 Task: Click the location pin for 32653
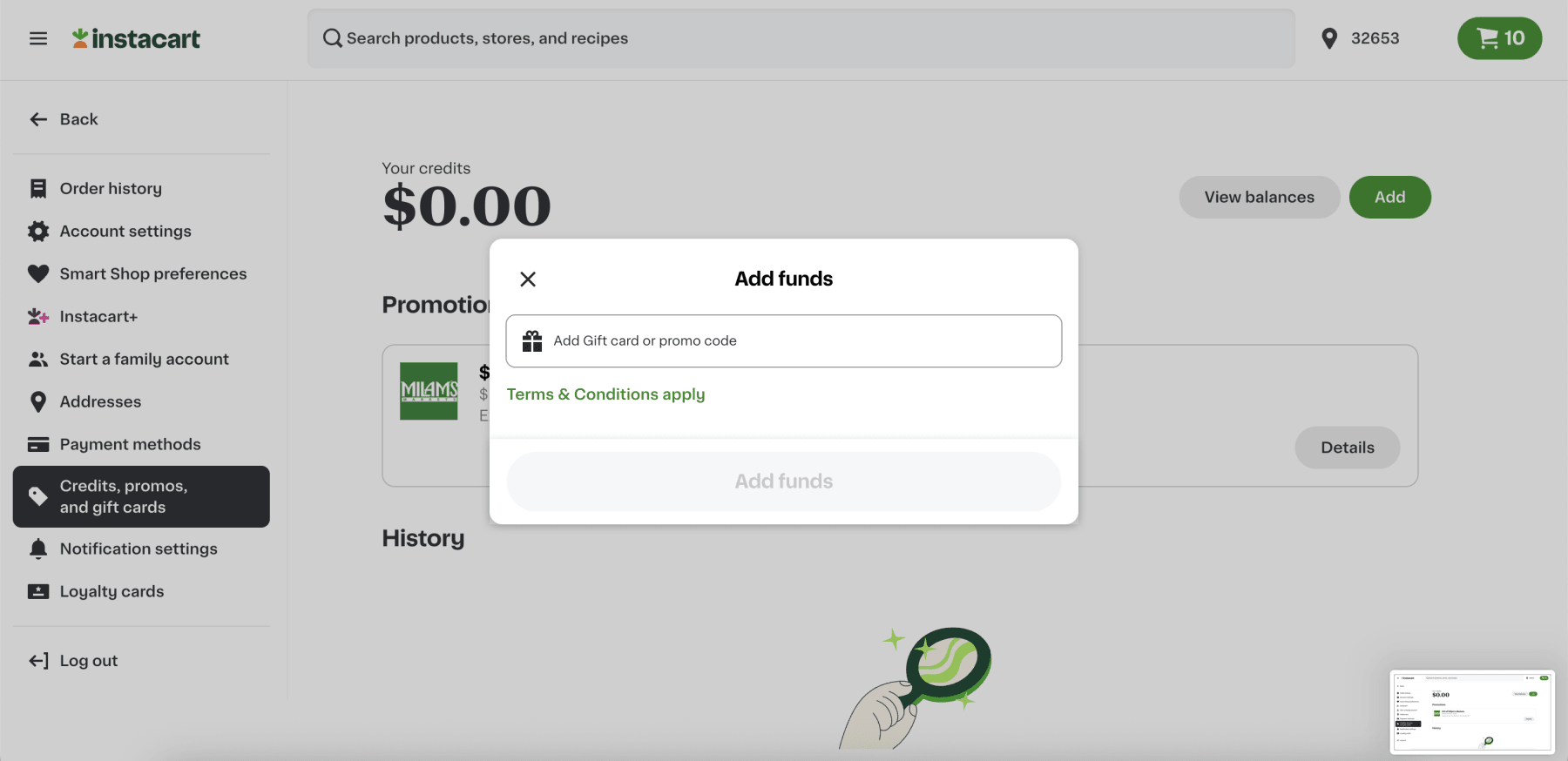point(1329,38)
